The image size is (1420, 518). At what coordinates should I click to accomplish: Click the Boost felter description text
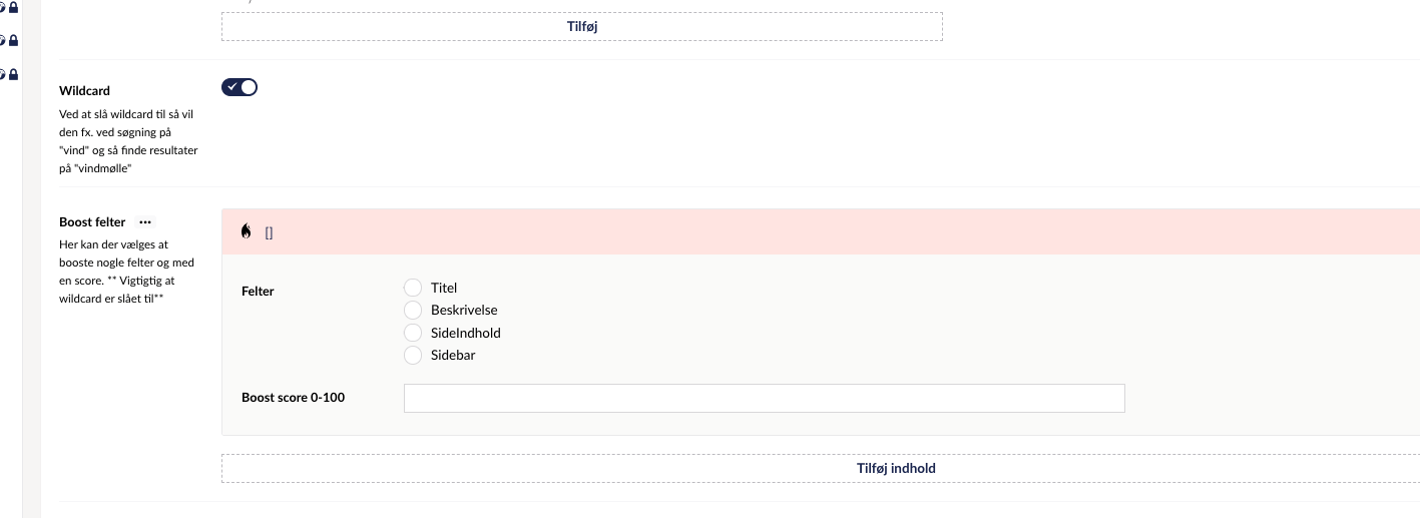click(127, 271)
